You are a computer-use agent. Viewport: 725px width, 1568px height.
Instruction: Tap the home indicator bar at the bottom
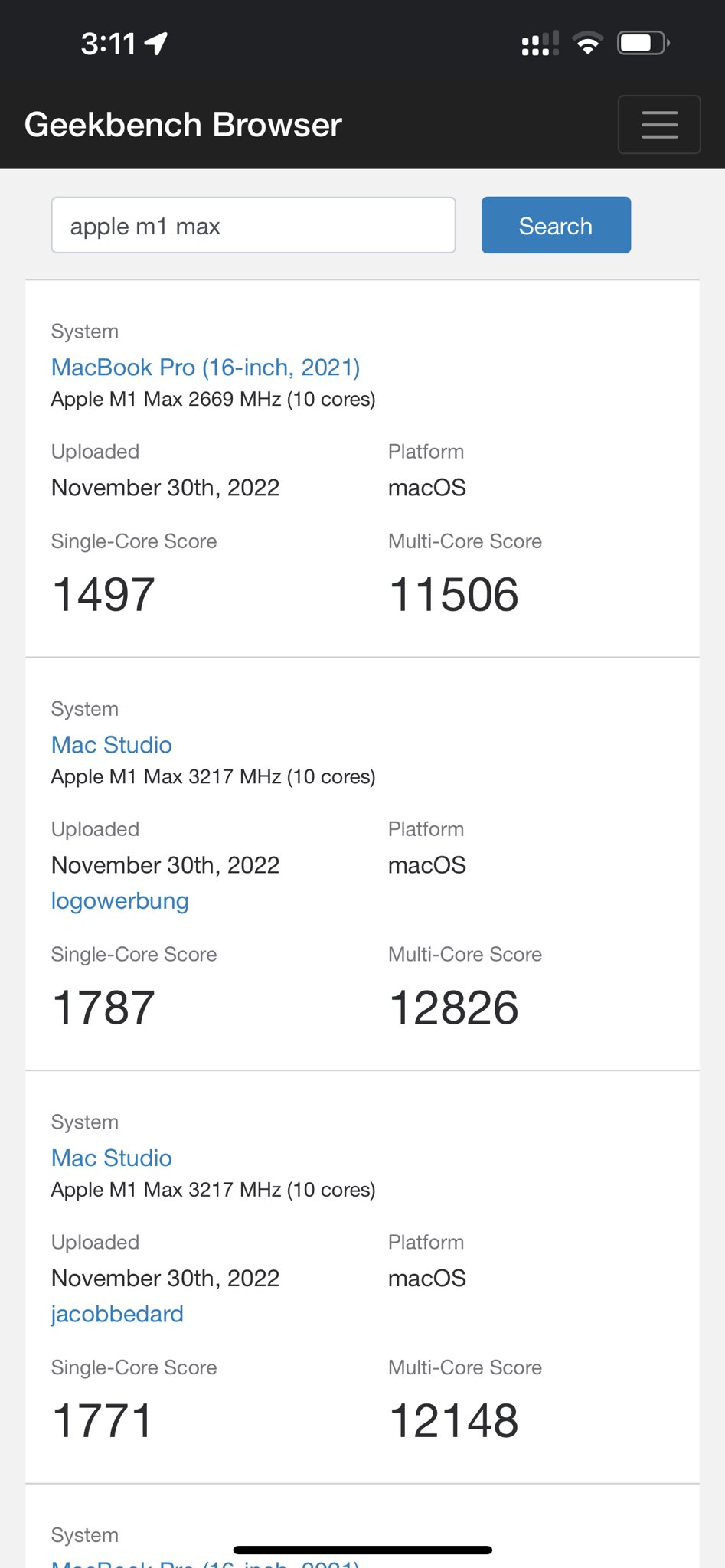[362, 1550]
